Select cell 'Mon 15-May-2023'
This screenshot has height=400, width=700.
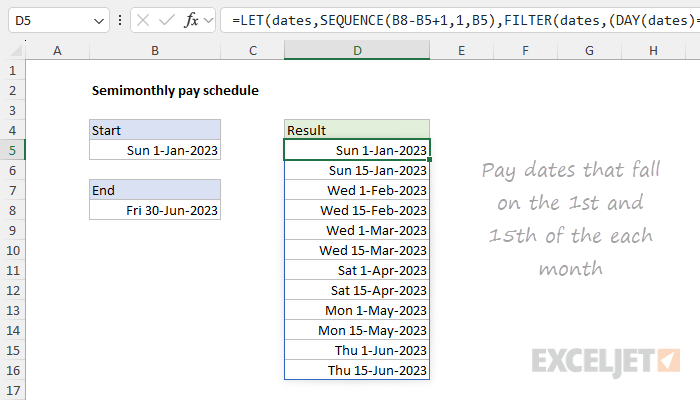(357, 330)
